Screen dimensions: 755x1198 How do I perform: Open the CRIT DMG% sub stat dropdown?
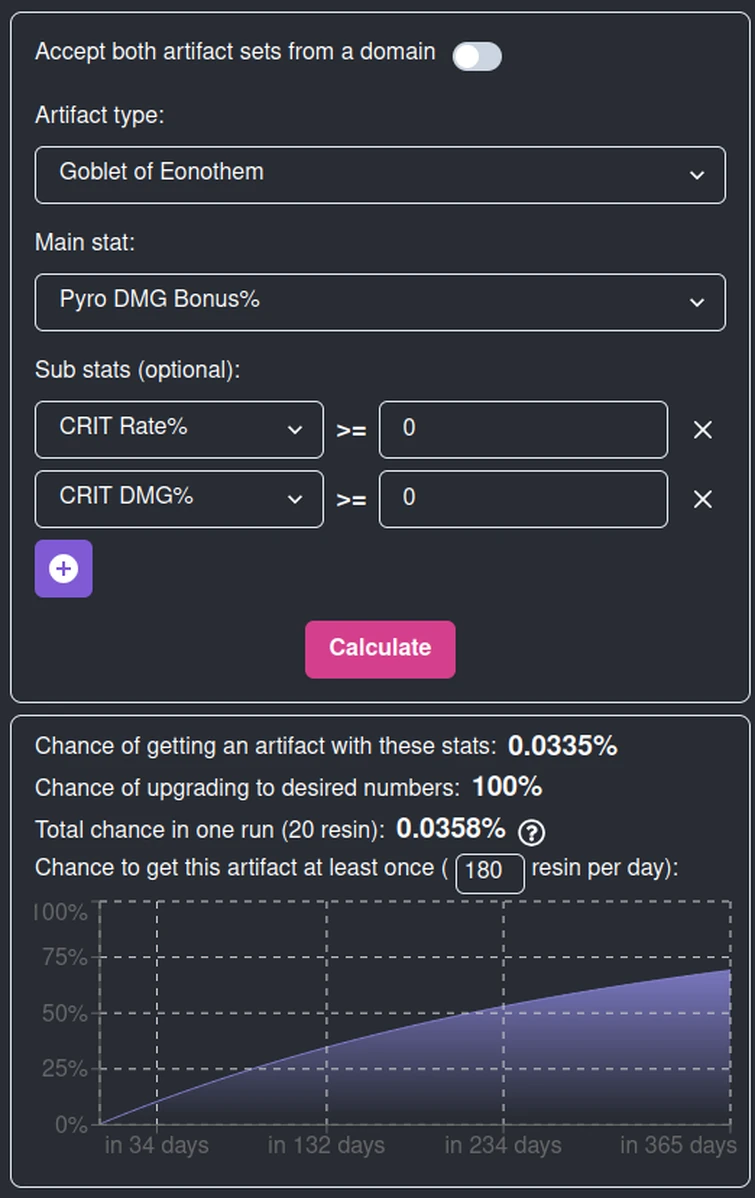pos(179,498)
